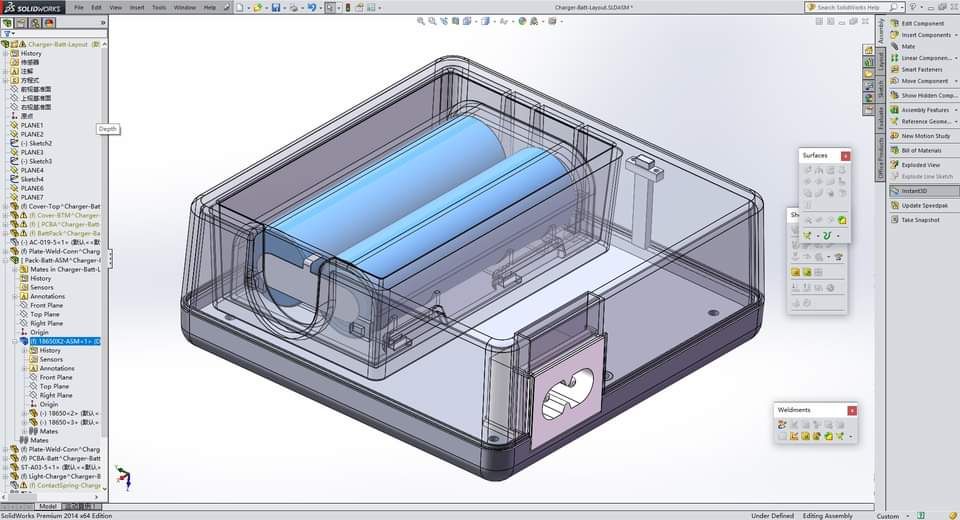Screen dimensions: 960x520
Task: Click the Open file icon
Action: tap(258, 7)
